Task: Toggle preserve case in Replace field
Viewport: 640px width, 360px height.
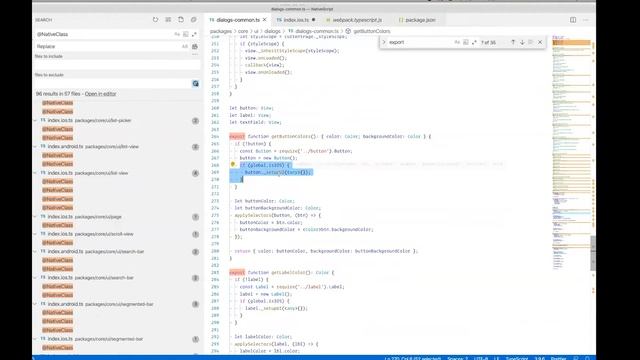Action: [x=185, y=47]
